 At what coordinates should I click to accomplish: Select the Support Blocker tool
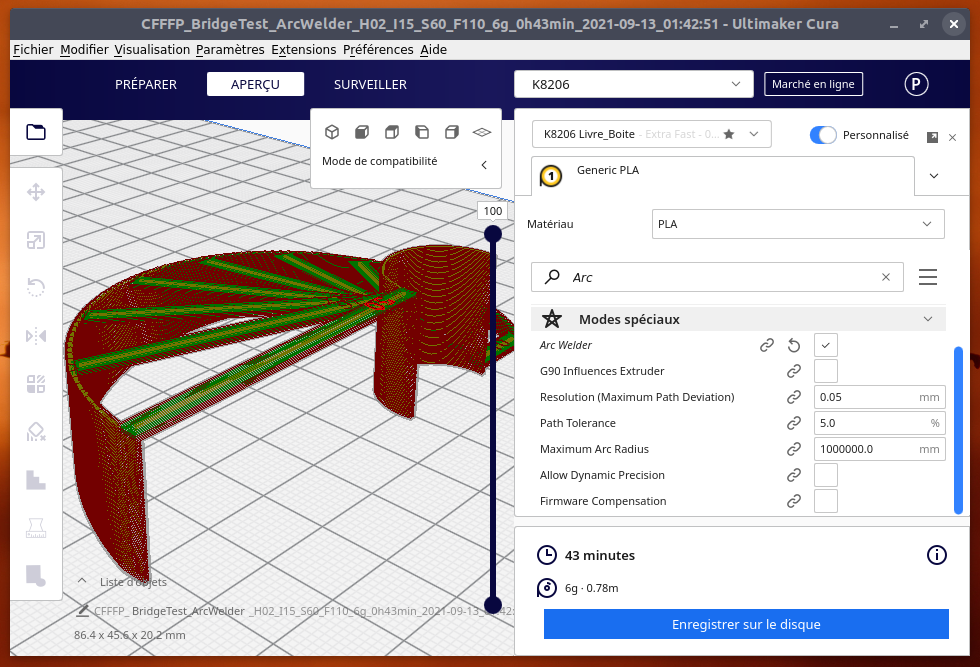[x=36, y=432]
